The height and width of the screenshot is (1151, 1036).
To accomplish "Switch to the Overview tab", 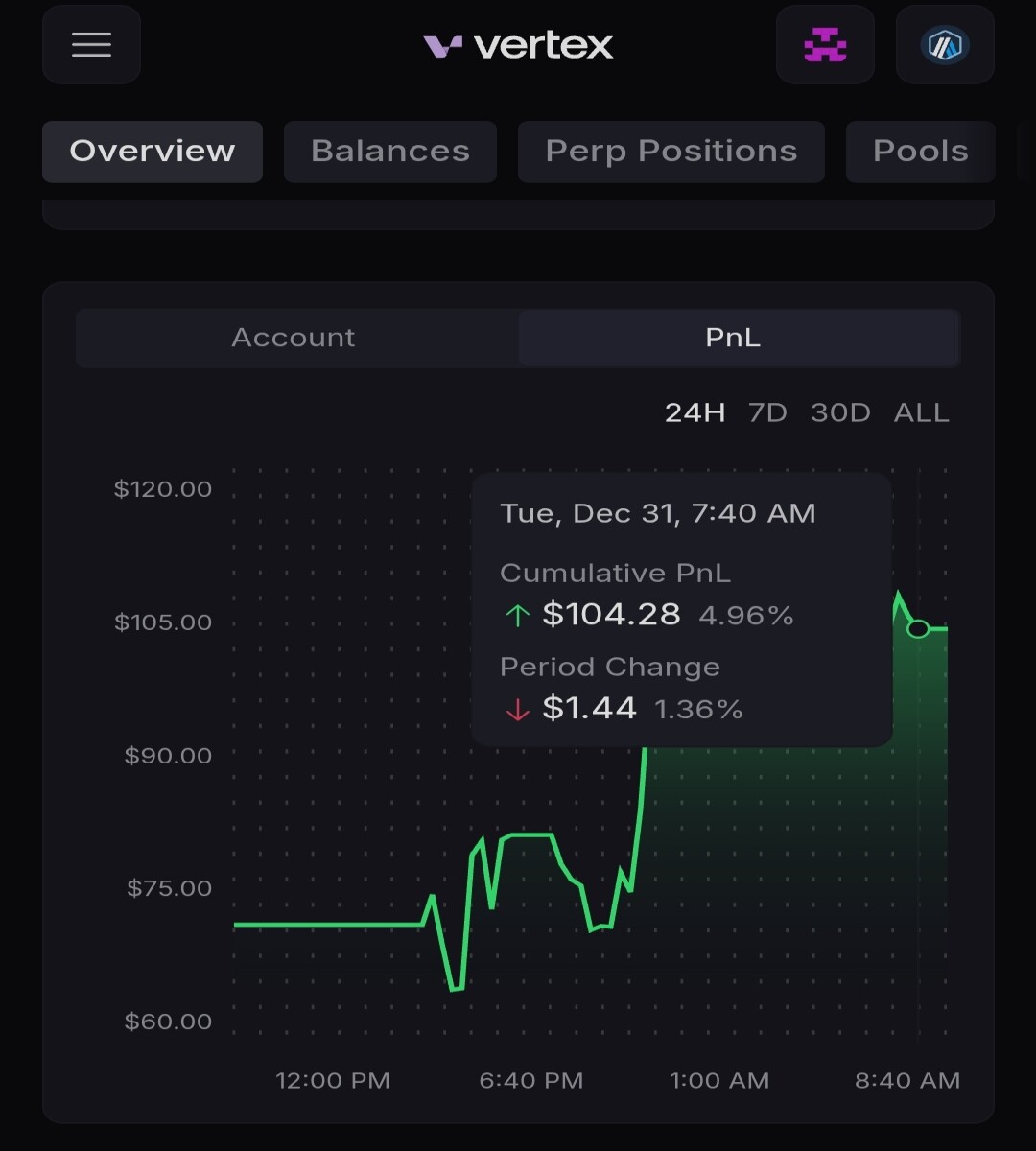I will pos(153,152).
